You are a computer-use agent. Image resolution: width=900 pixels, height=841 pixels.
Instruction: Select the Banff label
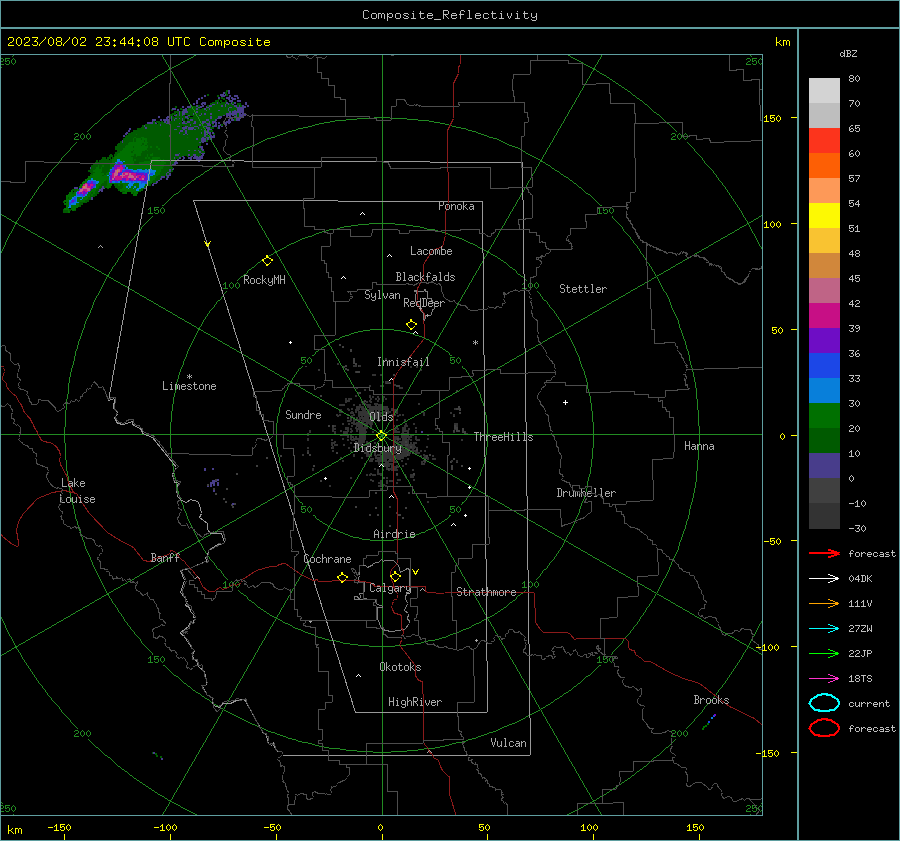tap(165, 557)
